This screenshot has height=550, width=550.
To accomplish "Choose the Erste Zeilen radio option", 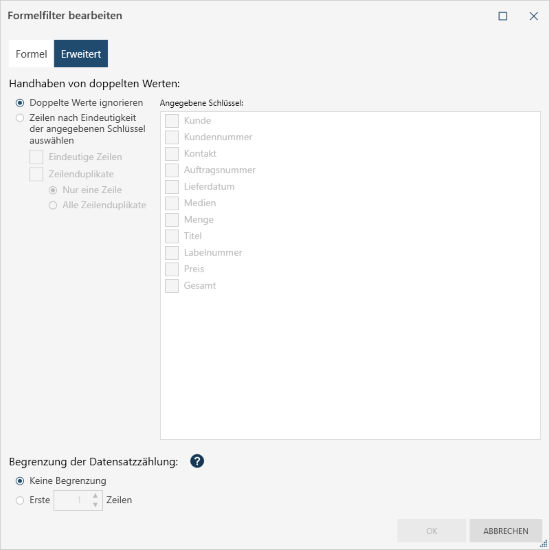I will (x=20, y=500).
